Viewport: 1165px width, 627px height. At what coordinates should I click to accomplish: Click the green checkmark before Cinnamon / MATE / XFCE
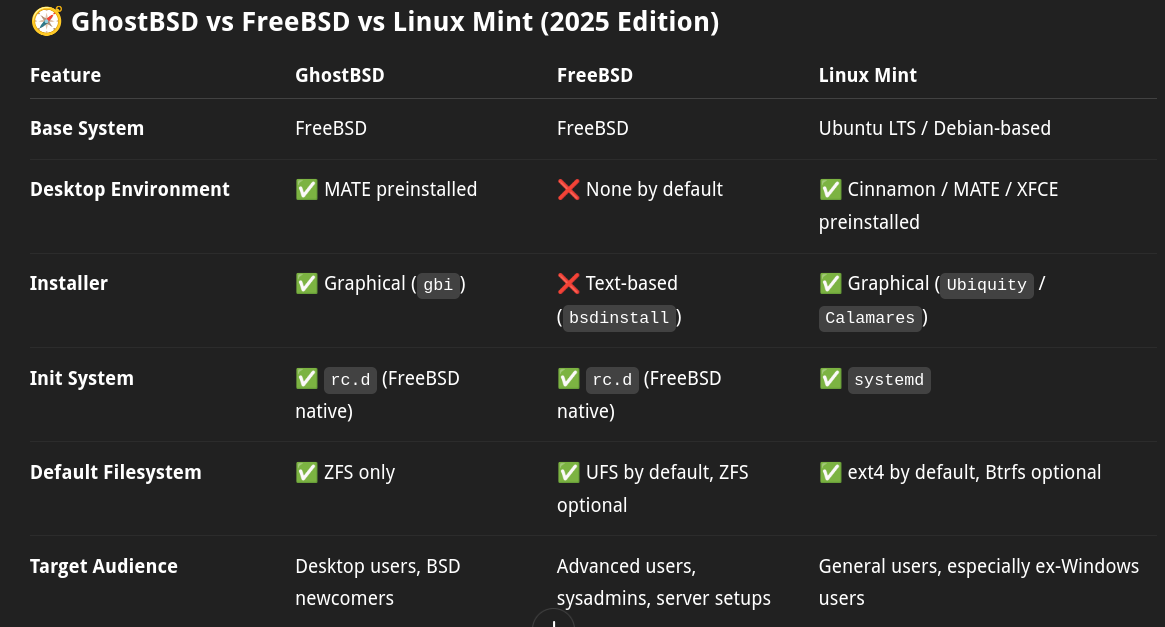830,189
